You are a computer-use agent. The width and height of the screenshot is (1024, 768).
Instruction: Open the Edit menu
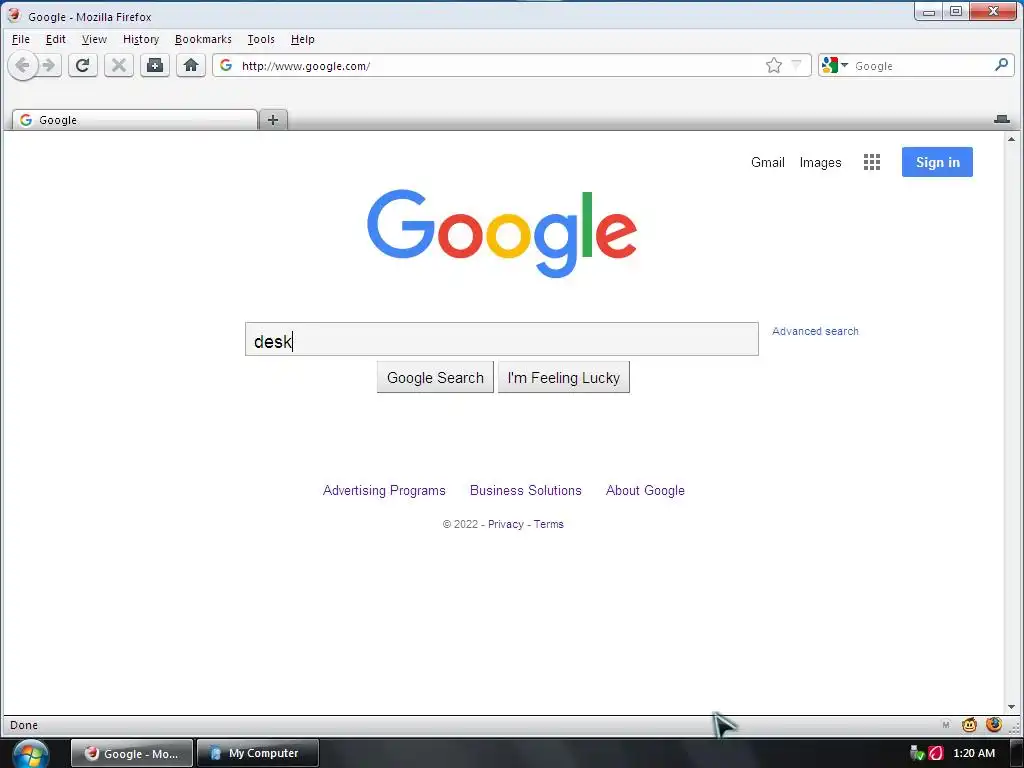(x=56, y=39)
